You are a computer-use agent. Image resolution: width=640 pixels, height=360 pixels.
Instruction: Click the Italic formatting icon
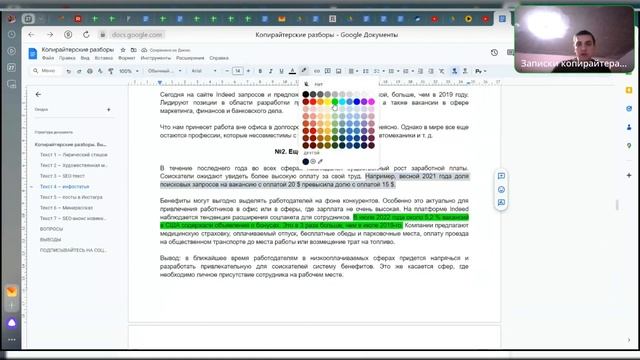click(x=271, y=71)
